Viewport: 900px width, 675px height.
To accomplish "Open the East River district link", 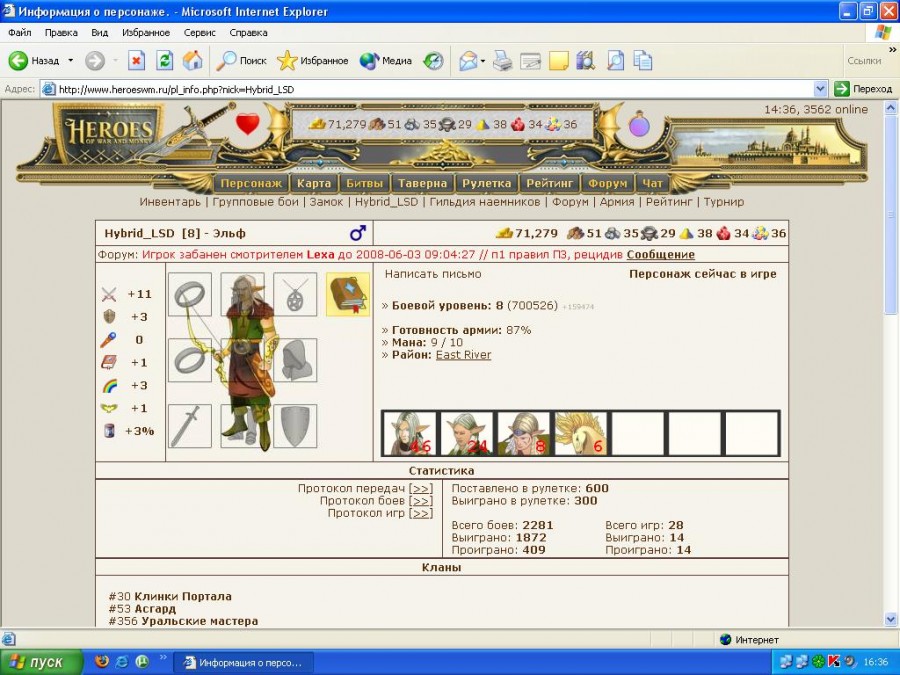I will point(463,355).
